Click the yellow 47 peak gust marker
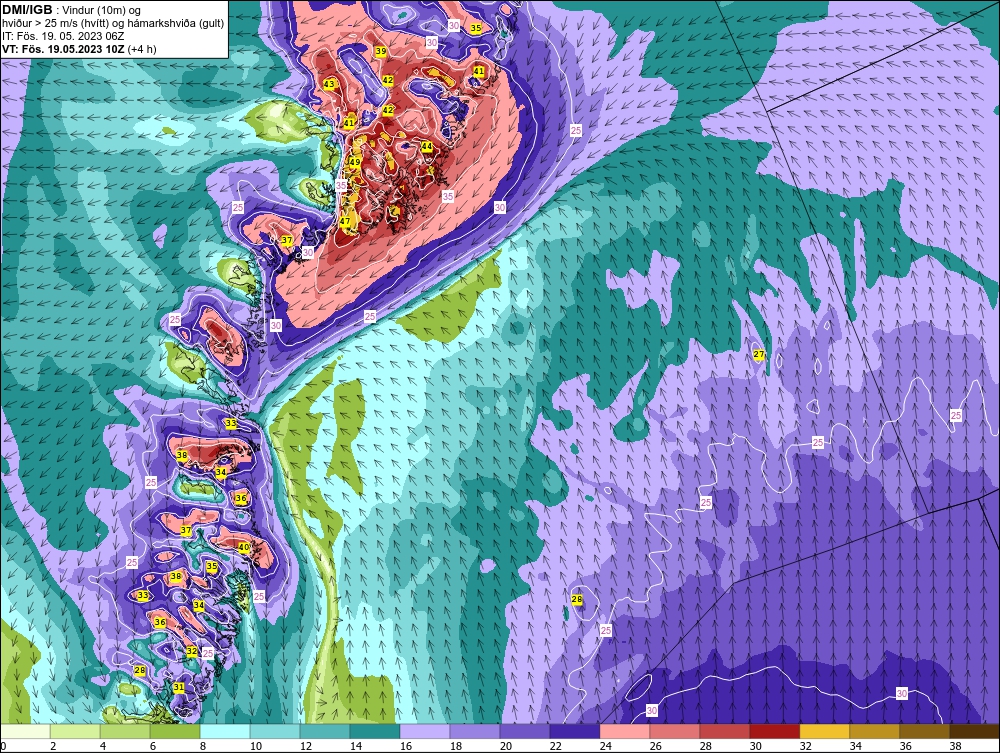The image size is (1000, 753). coord(345,221)
